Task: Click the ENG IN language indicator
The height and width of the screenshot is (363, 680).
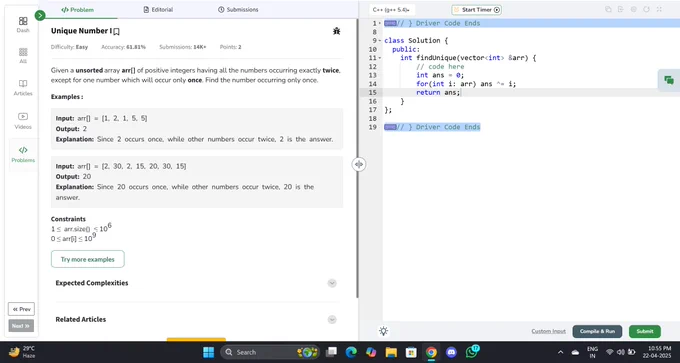Action: tap(592, 352)
